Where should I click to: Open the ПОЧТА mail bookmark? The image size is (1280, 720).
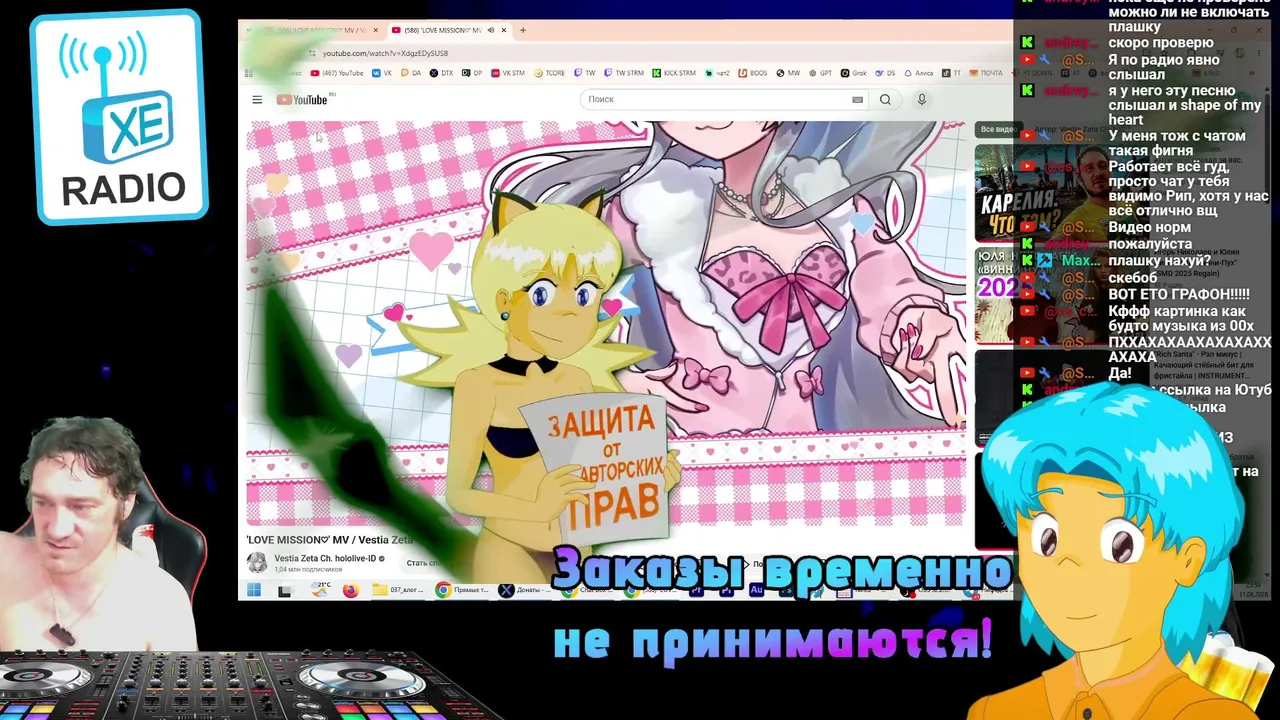coord(986,73)
